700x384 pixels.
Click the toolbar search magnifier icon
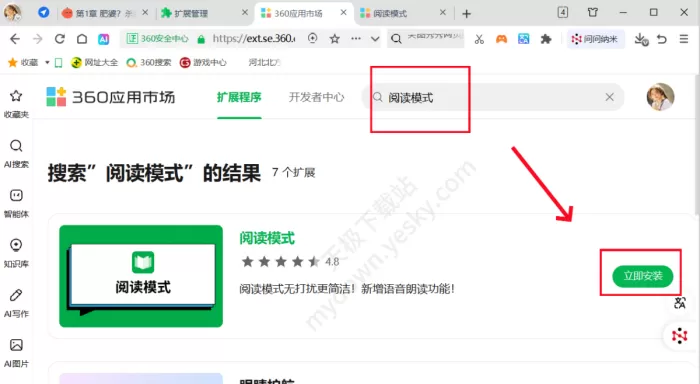tap(396, 39)
